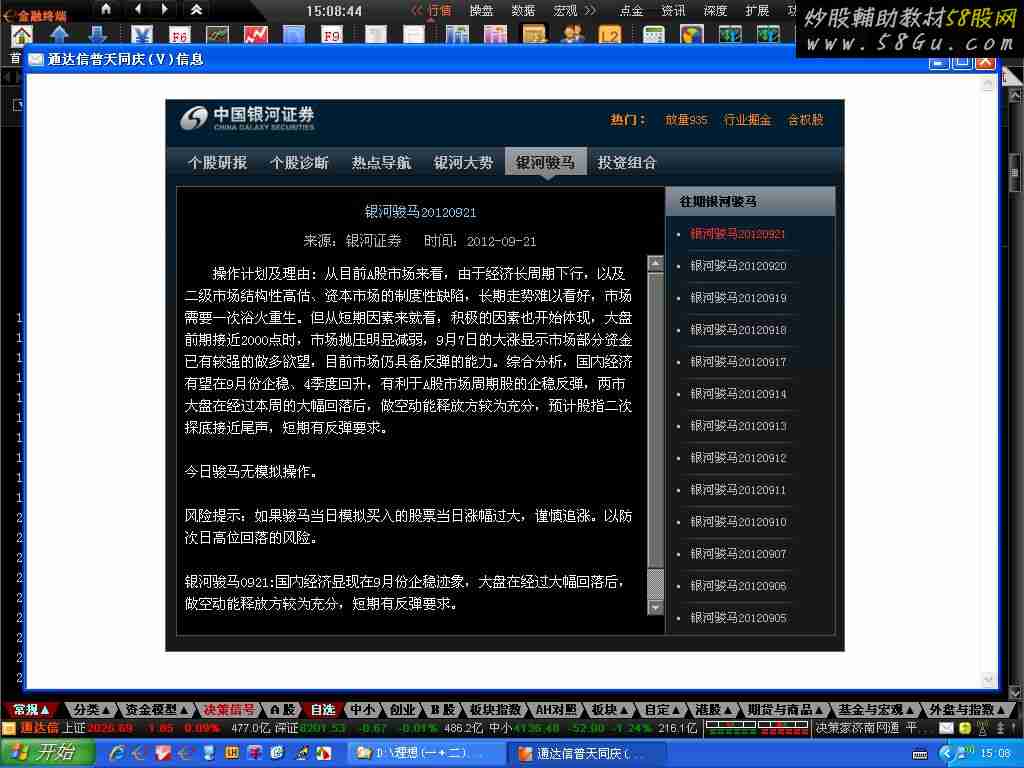Open past report 银河骏马20120914
The width and height of the screenshot is (1024, 768).
[x=738, y=394]
